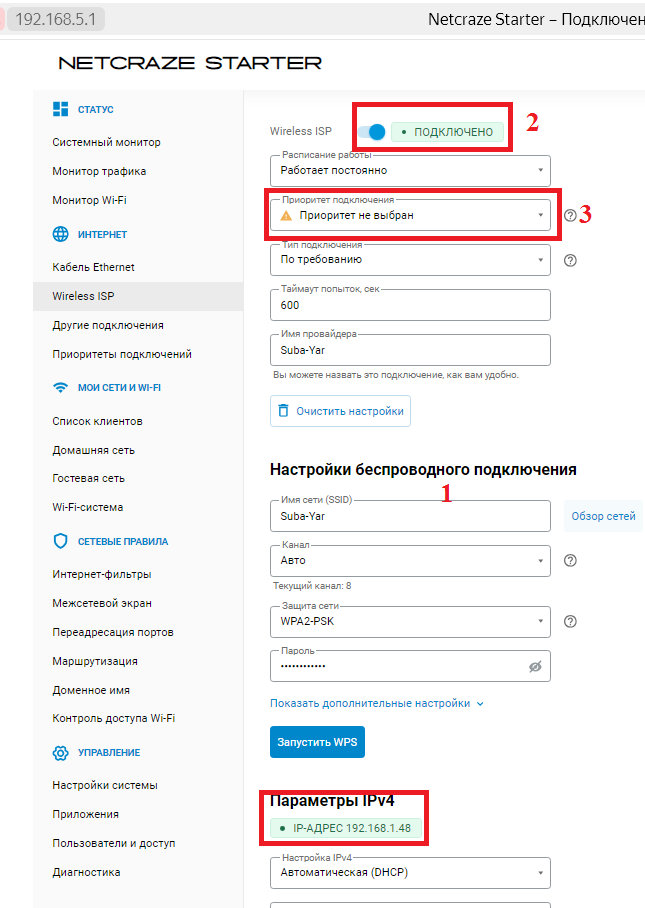The image size is (645, 908).
Task: Click the trash icon beside Очистить настройки
Action: click(x=286, y=410)
